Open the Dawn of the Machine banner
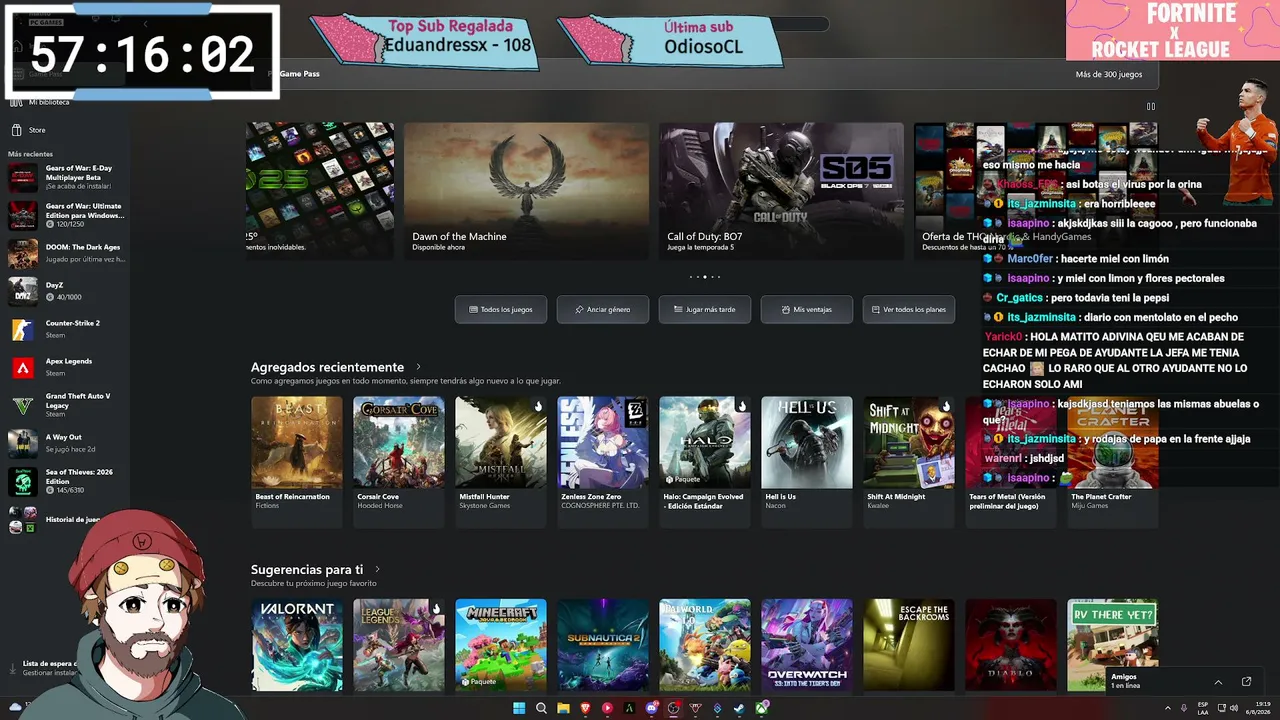 click(527, 191)
